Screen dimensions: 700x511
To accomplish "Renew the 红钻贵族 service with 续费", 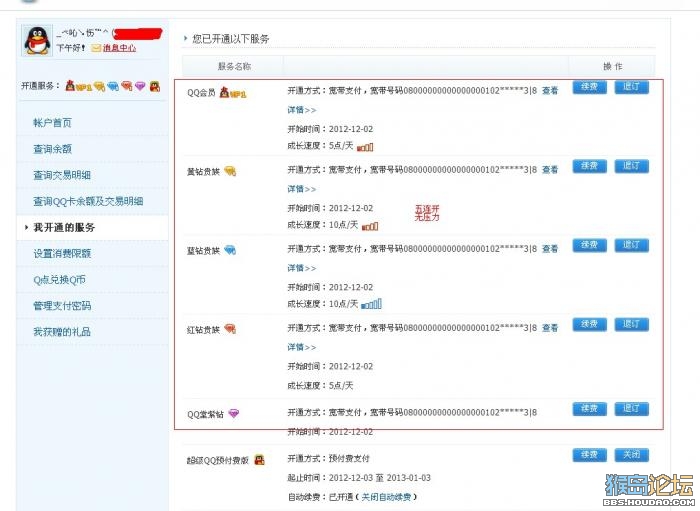I will click(x=589, y=324).
